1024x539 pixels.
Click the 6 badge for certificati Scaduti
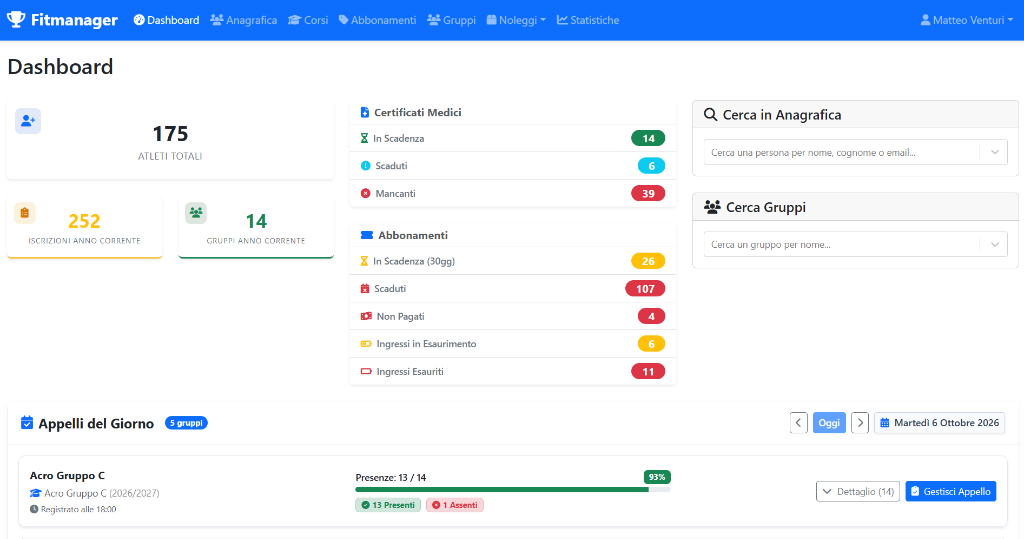tap(651, 166)
